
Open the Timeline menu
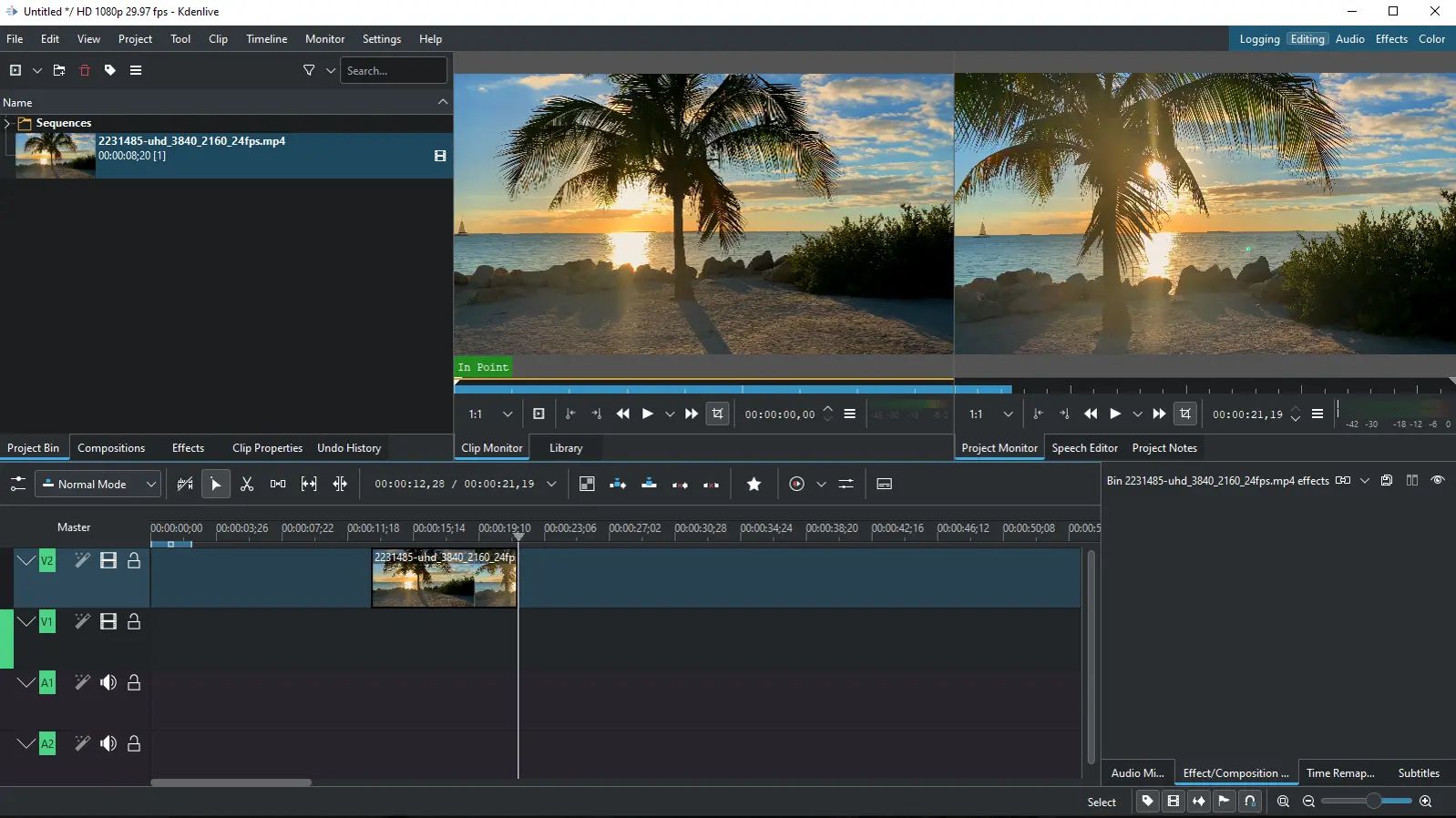(266, 39)
